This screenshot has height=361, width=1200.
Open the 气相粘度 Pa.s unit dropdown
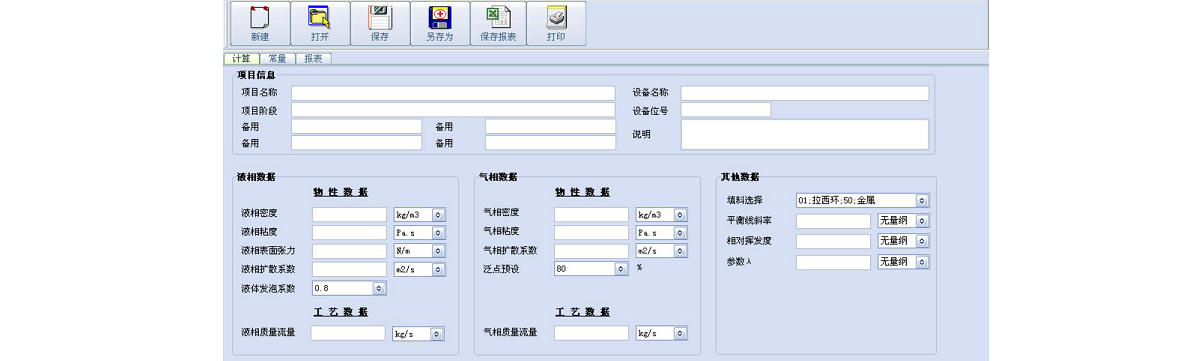coord(661,233)
